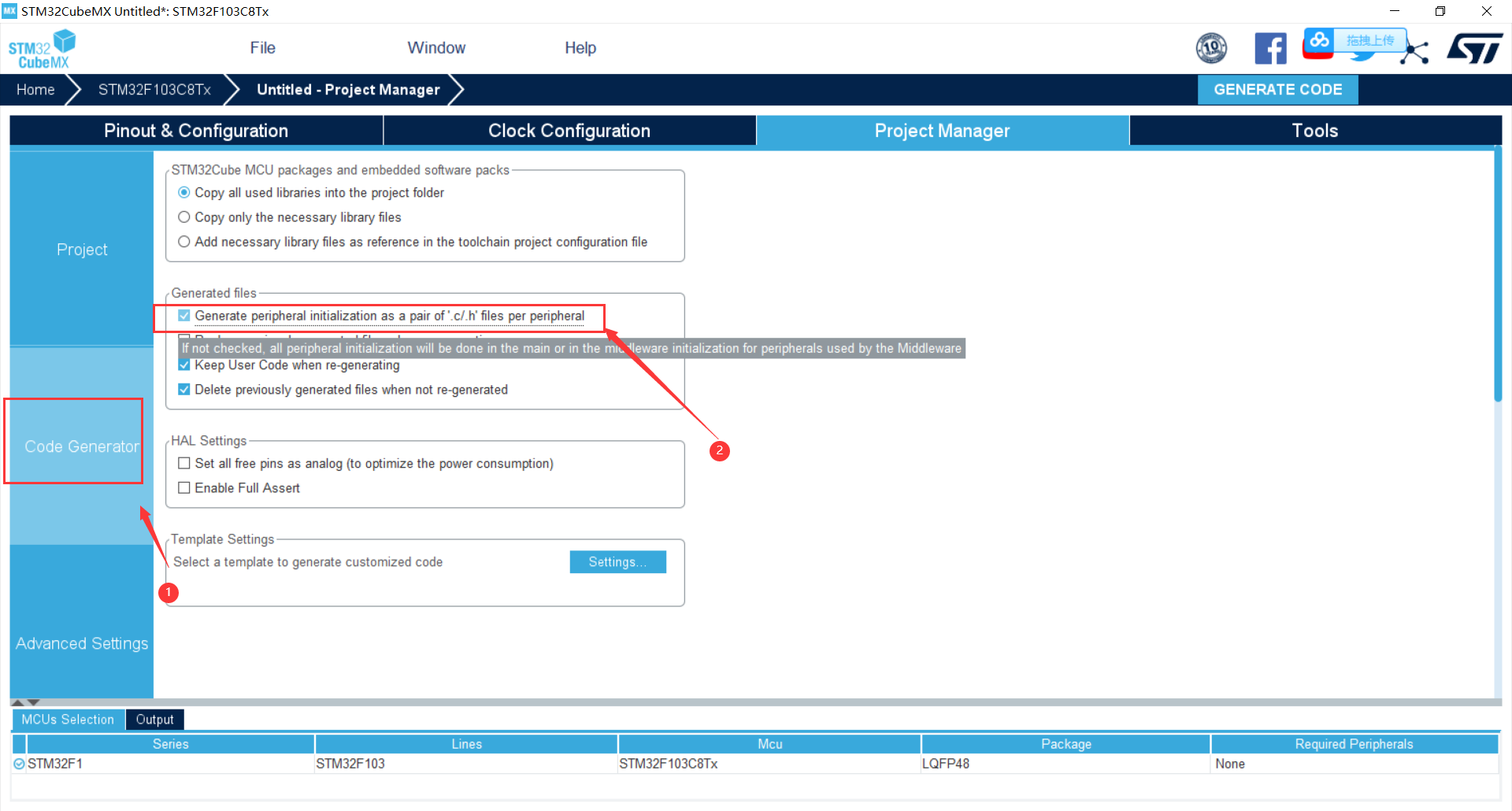This screenshot has width=1512, height=811.
Task: Select the STM32F103C8Tx Mcu cell
Action: click(769, 764)
